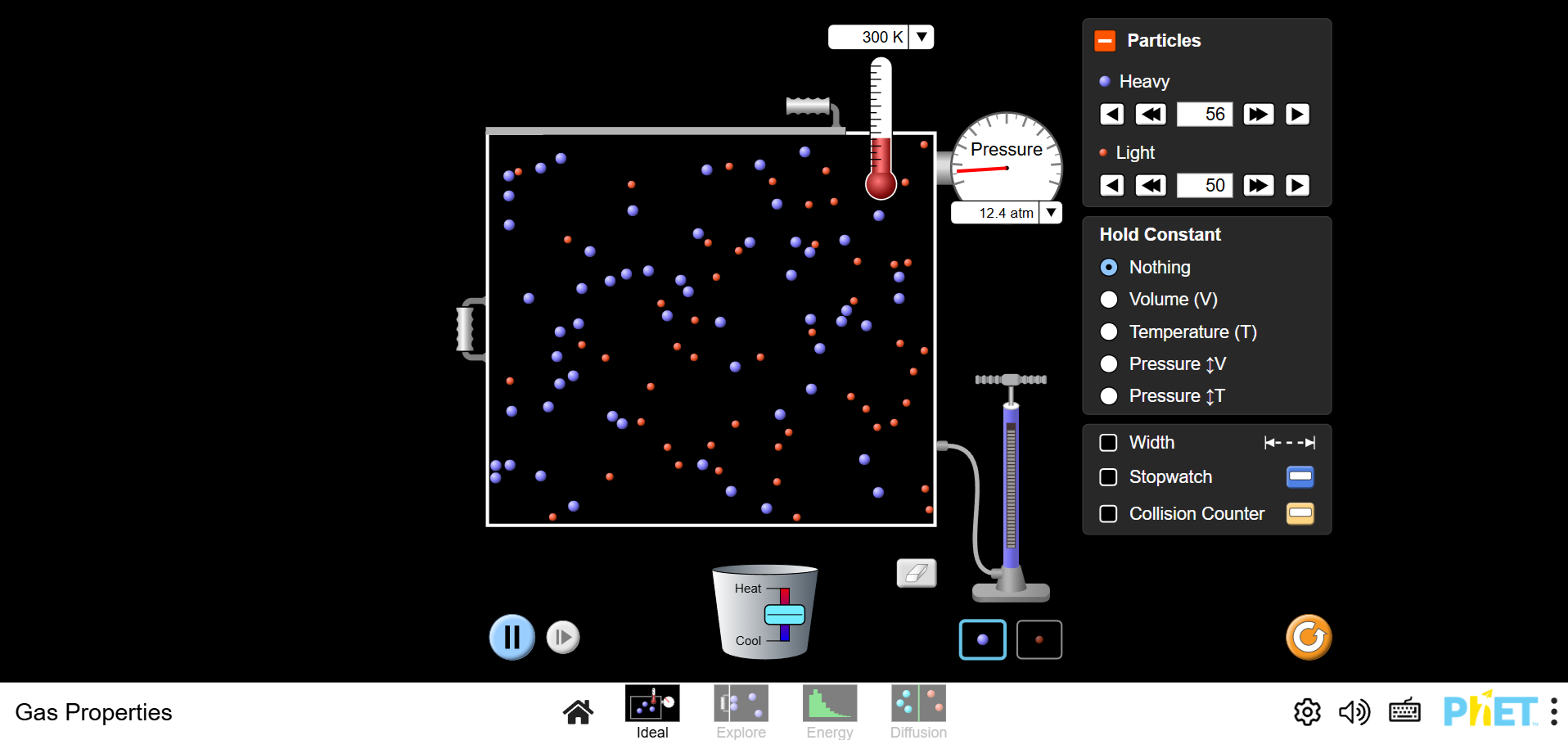The width and height of the screenshot is (1568, 740).
Task: Select the light particle type for pump
Action: coord(1039,639)
